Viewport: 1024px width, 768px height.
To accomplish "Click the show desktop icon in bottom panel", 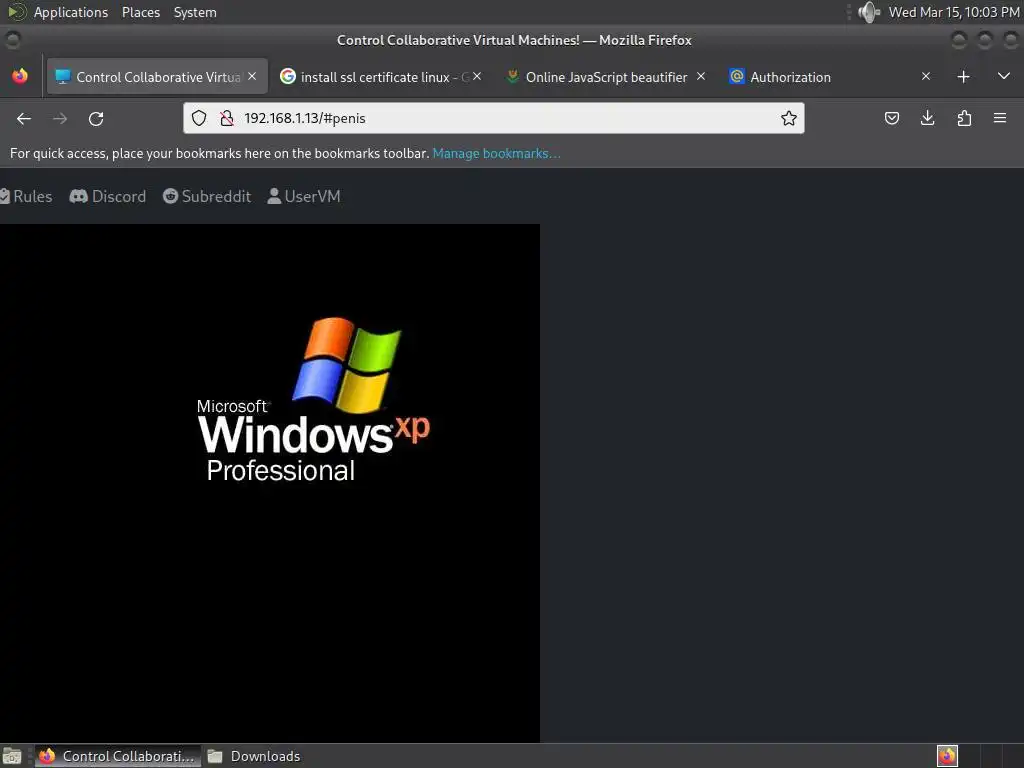I will point(12,756).
